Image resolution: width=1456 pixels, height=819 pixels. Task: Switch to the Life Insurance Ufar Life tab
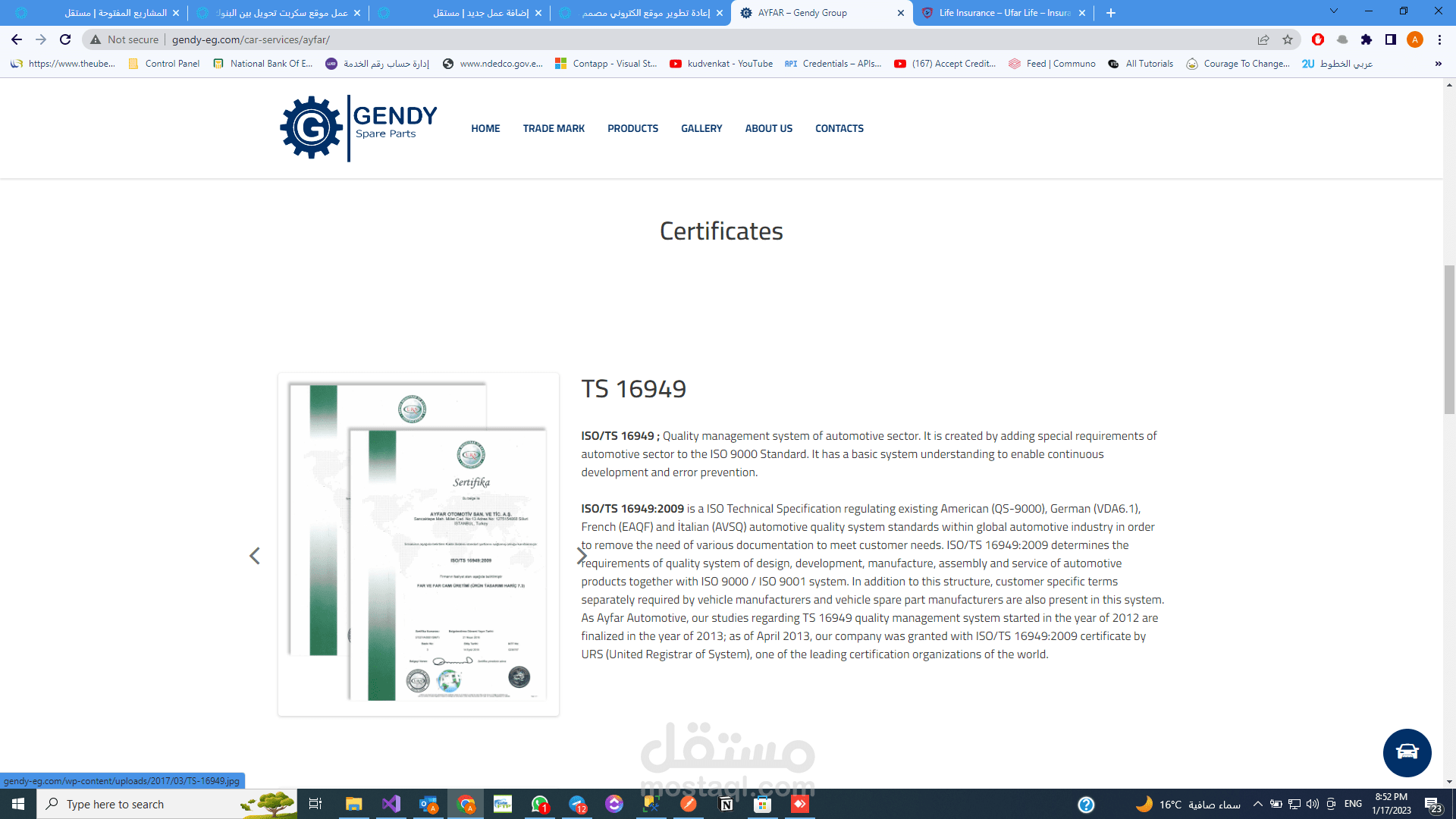(x=1003, y=13)
